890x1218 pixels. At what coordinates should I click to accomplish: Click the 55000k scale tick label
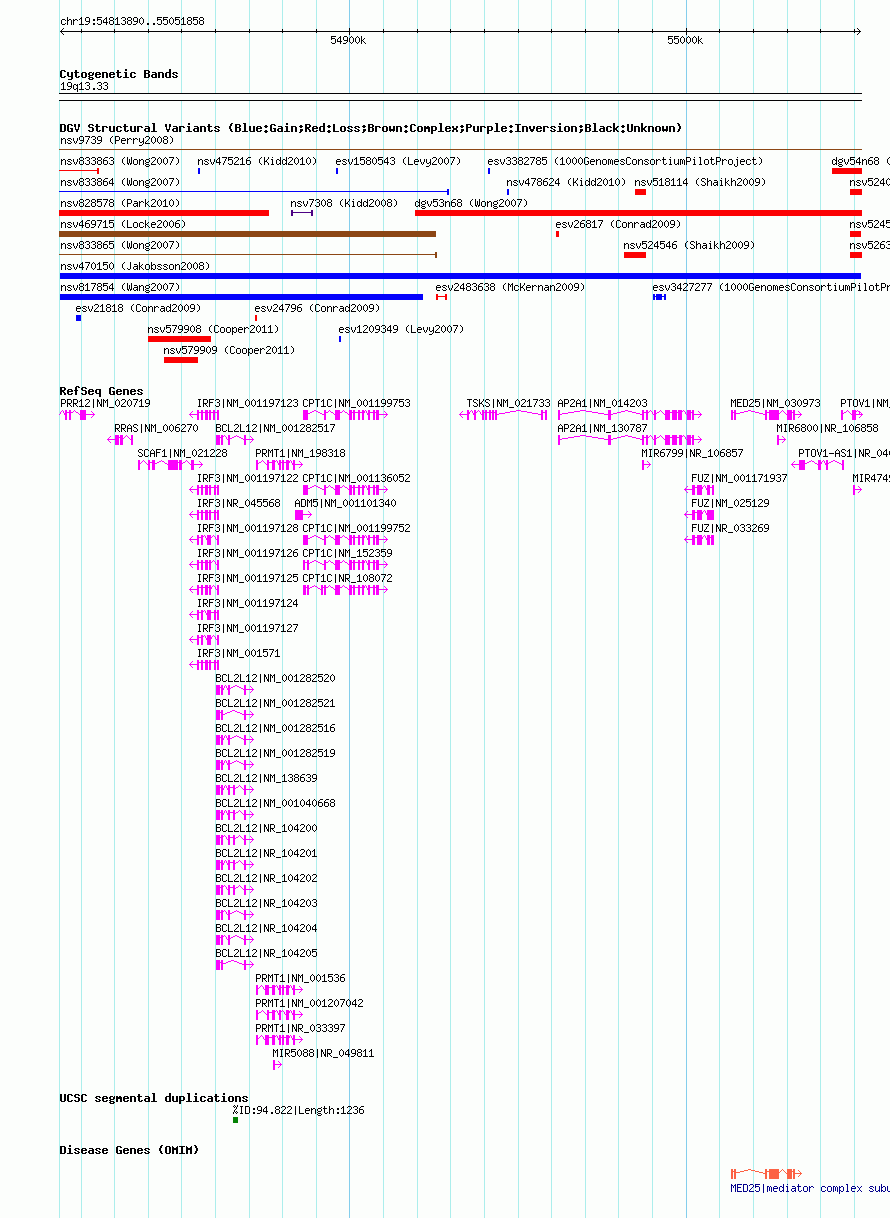(685, 40)
